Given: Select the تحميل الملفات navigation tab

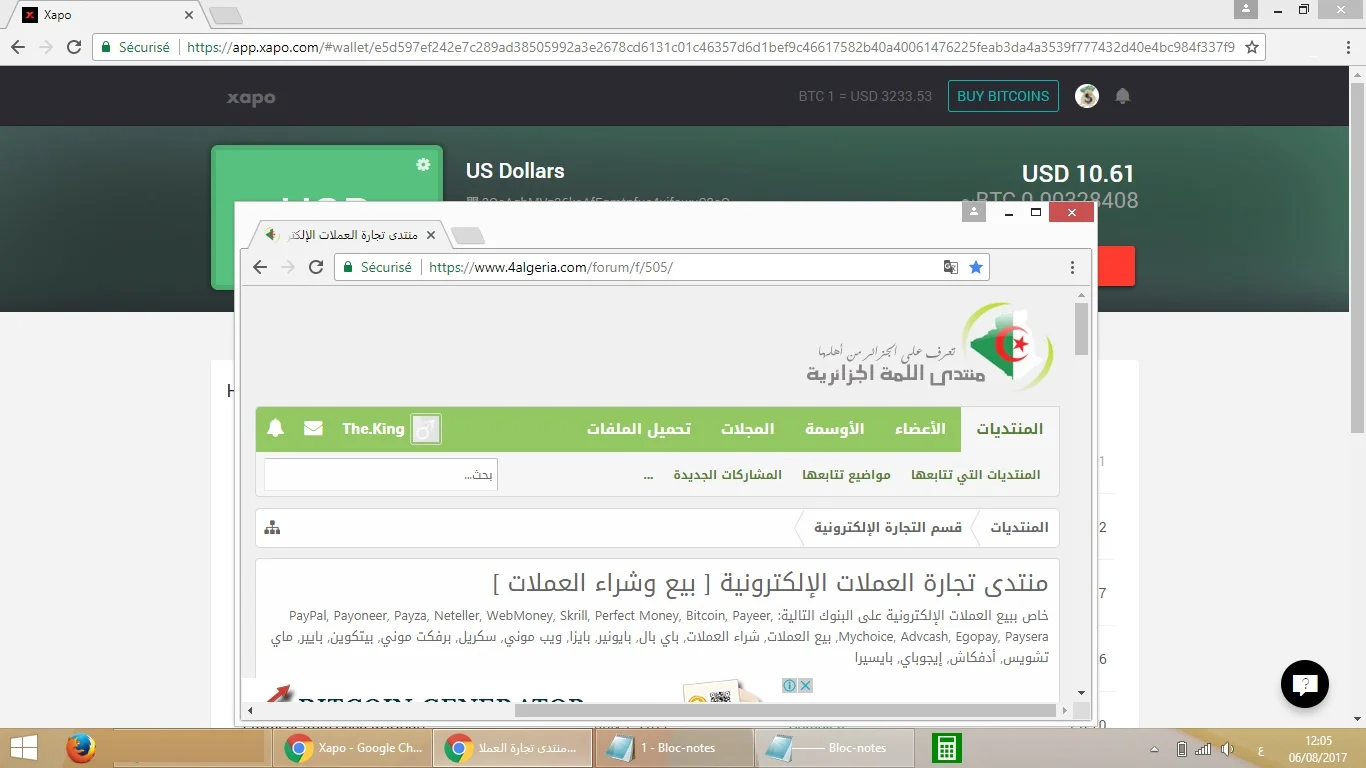Looking at the screenshot, I should tap(639, 429).
